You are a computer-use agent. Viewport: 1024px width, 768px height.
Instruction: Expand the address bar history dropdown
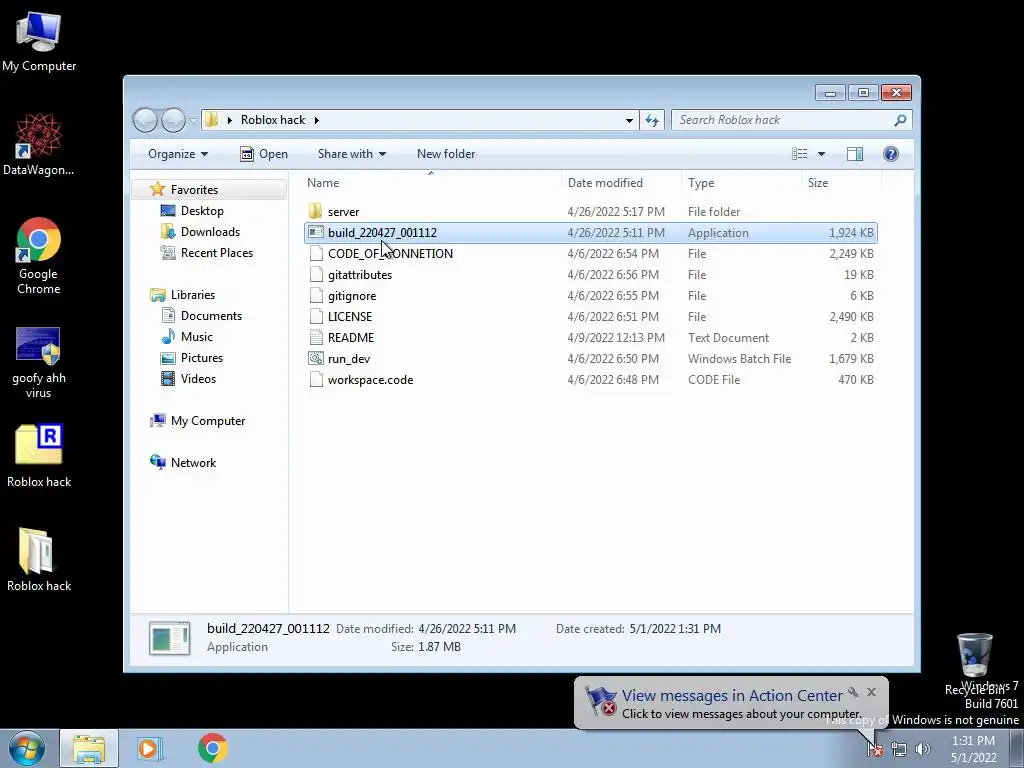click(x=629, y=120)
